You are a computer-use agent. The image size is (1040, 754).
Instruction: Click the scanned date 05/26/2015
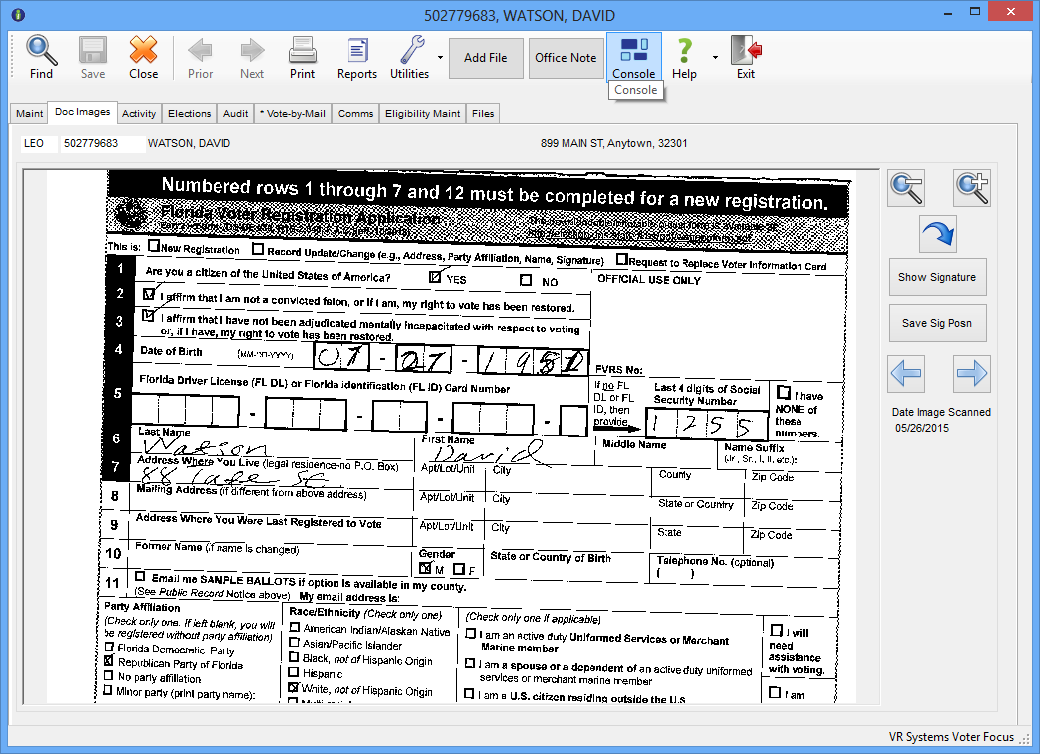coord(922,428)
